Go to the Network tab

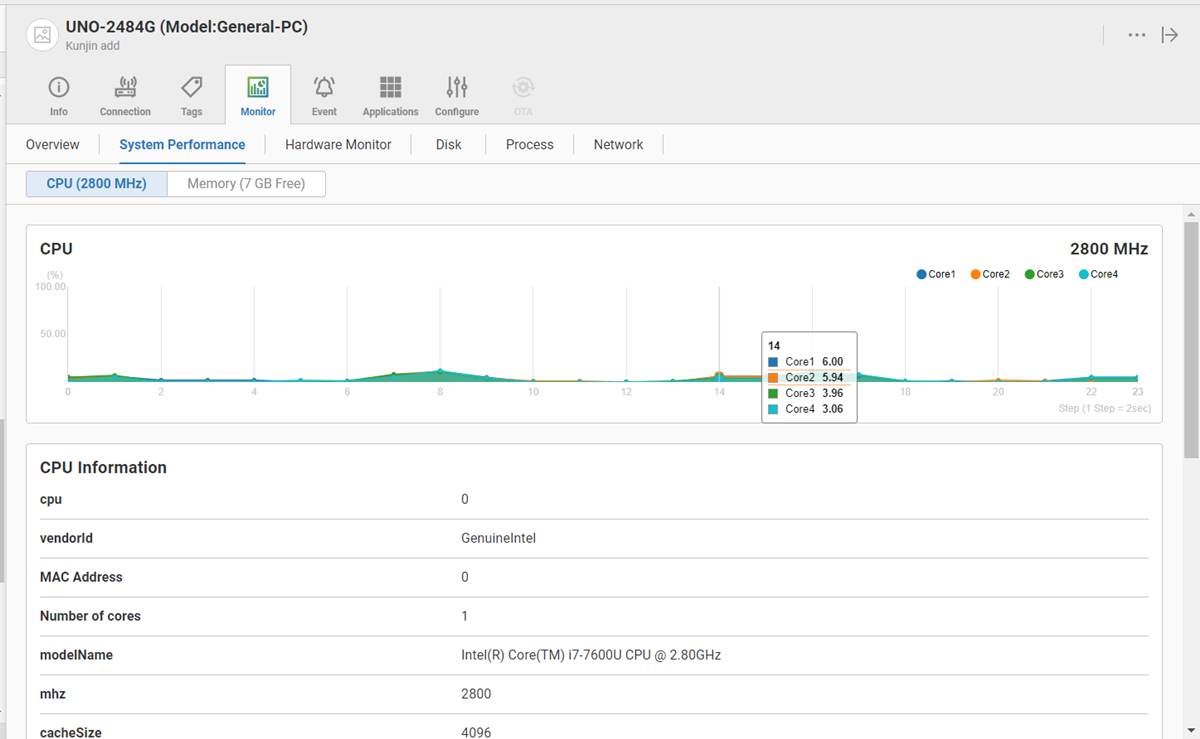618,145
